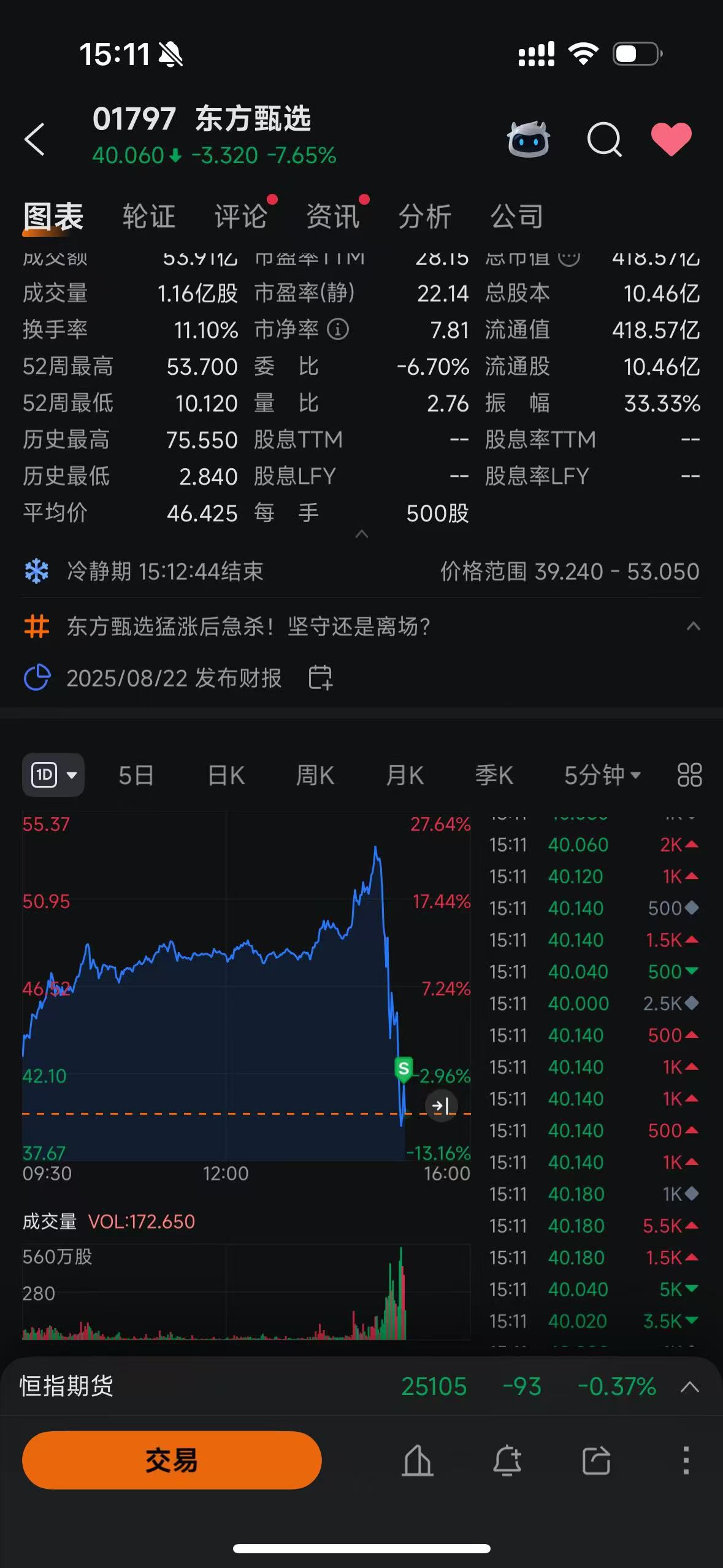Open the robot AI assistant icon
Screen dimensions: 723x1568
click(x=528, y=139)
